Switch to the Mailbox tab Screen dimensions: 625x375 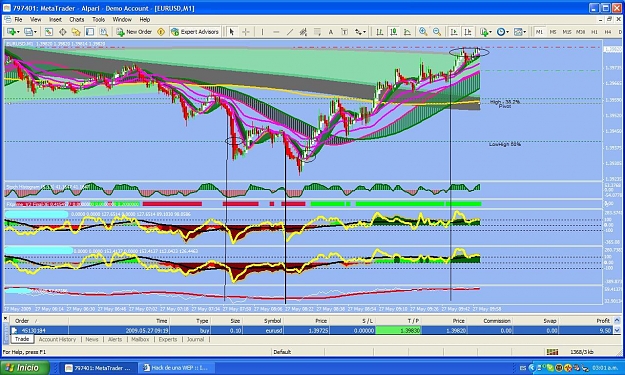tap(140, 340)
